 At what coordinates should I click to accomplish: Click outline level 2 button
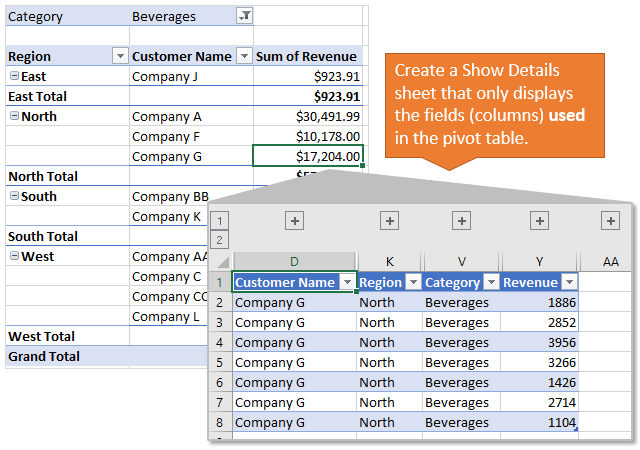pos(221,240)
